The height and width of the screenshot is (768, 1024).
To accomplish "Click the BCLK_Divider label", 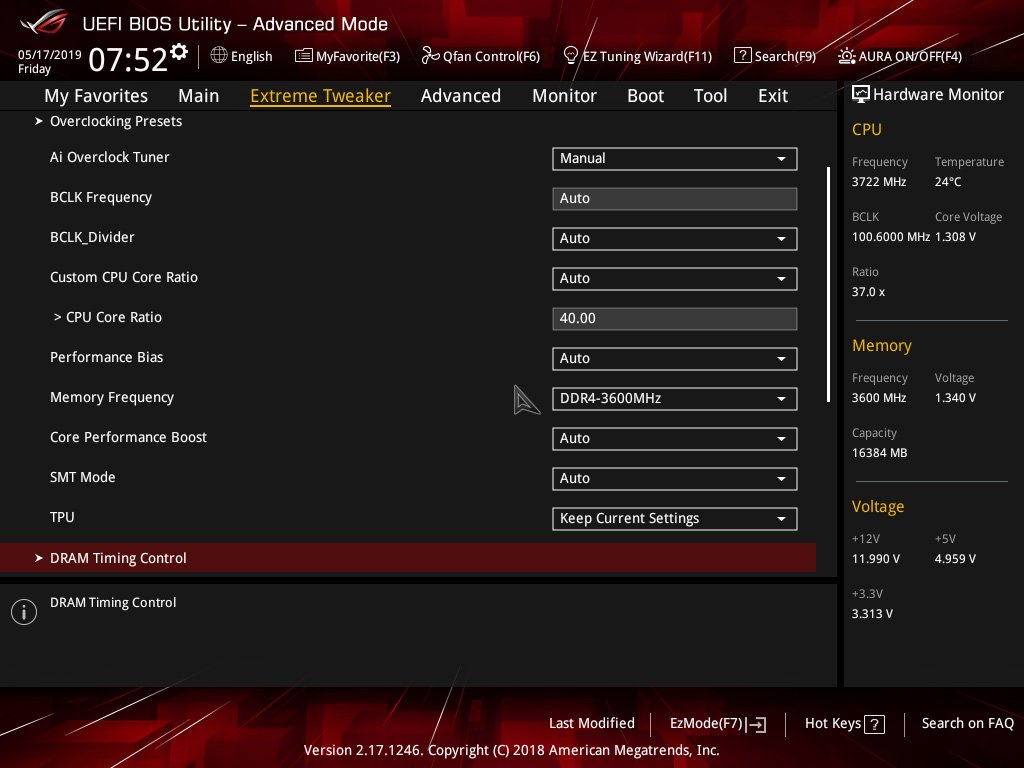I will [92, 237].
